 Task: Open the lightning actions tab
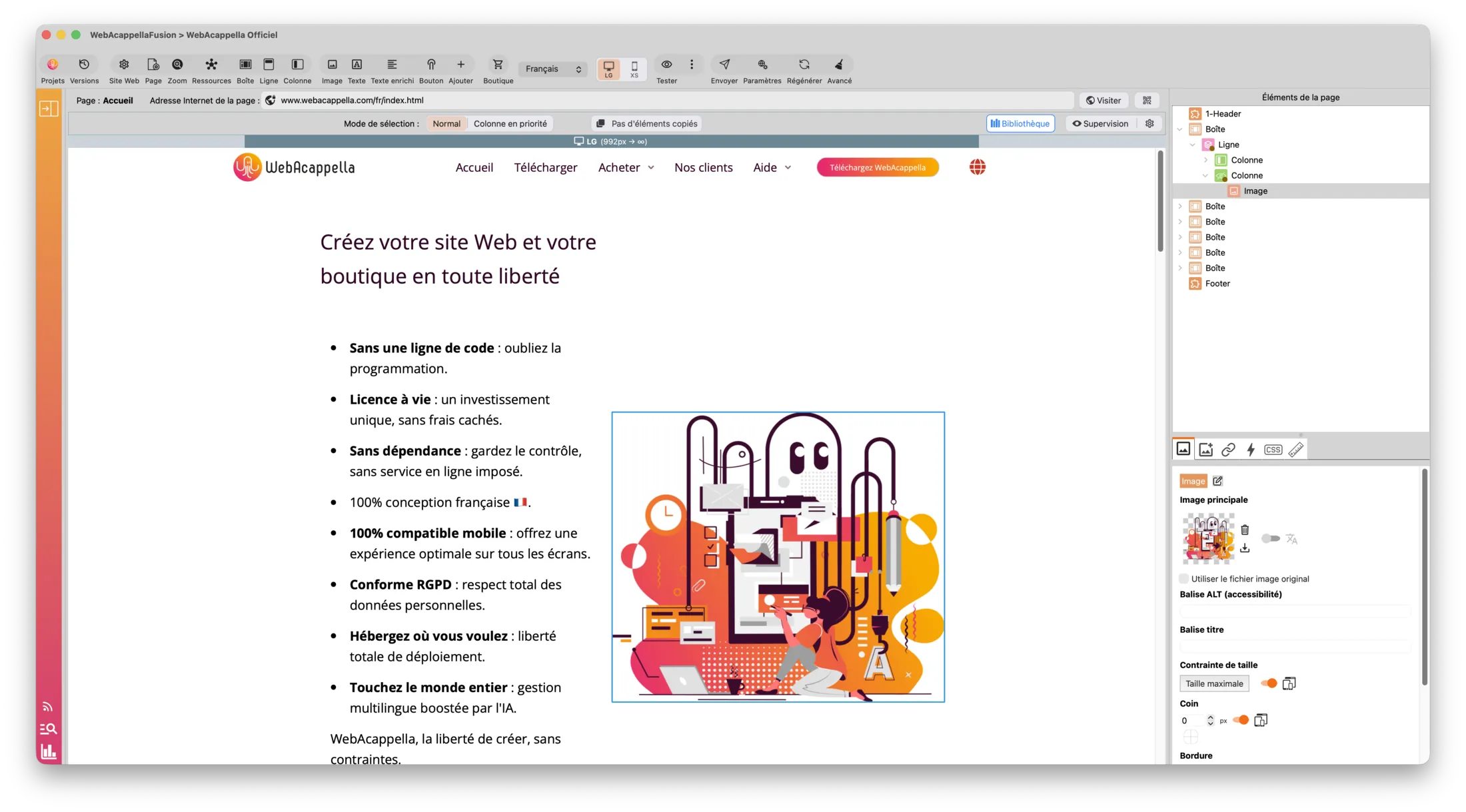1251,450
